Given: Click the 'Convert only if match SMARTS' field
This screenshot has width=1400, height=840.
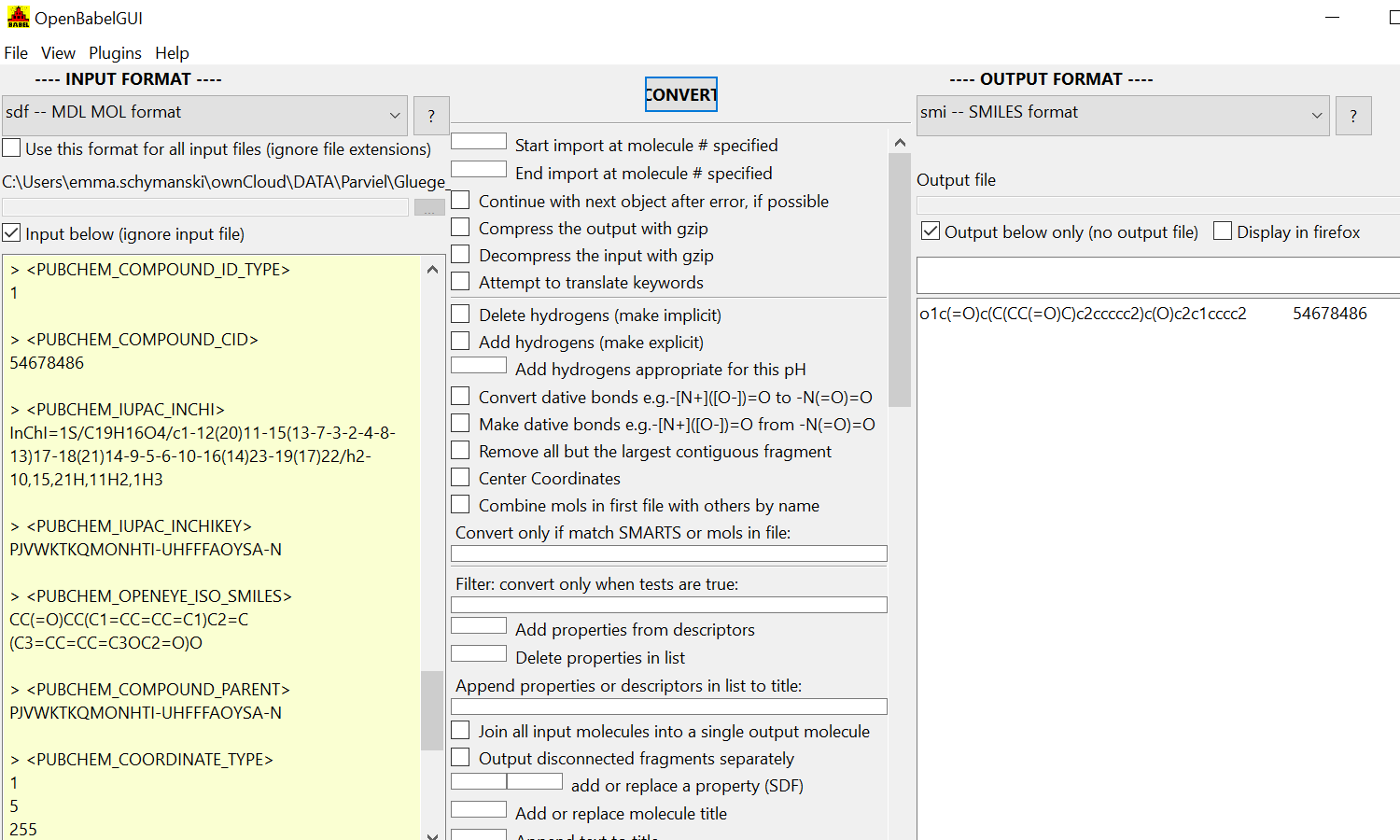Looking at the screenshot, I should (x=668, y=553).
